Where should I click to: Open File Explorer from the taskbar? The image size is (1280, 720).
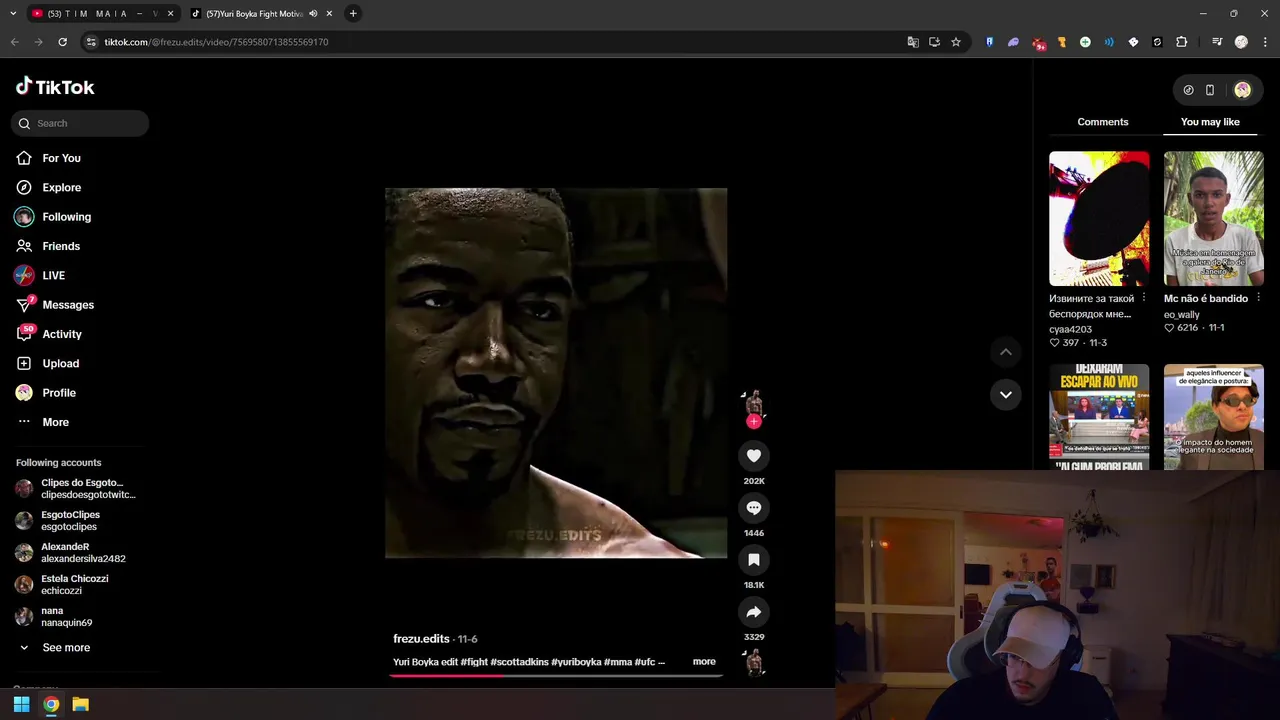click(81, 705)
